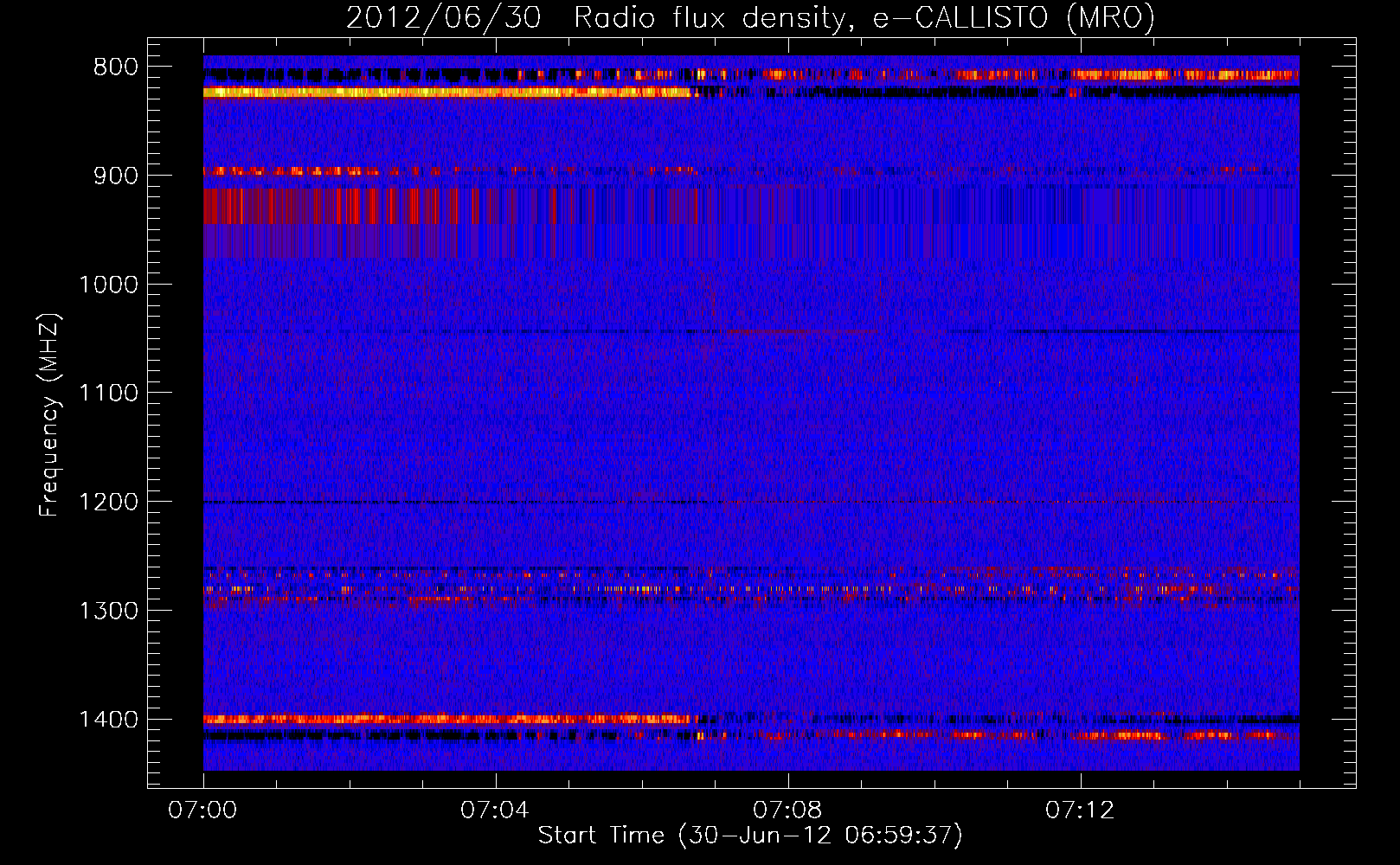Select the 1000 frequency axis label
1400x865 pixels.
click(x=108, y=285)
